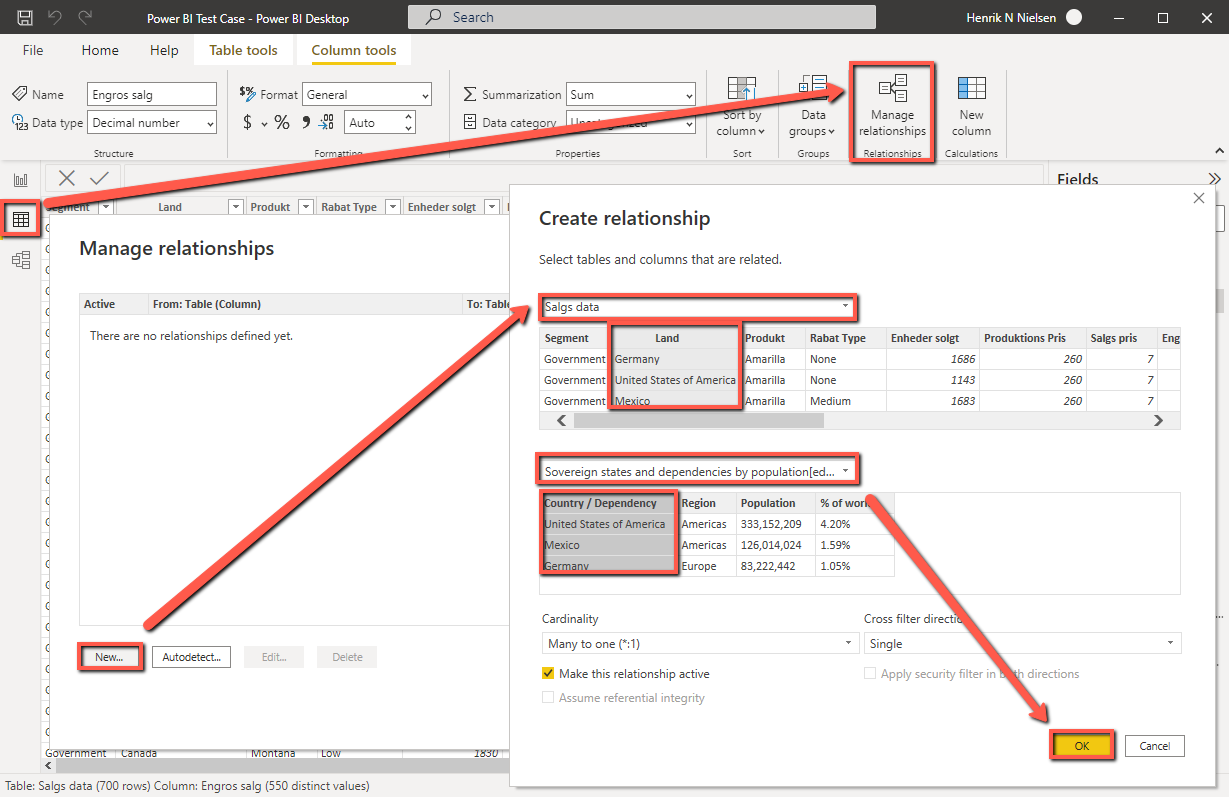Click the decimal places icon

click(327, 122)
